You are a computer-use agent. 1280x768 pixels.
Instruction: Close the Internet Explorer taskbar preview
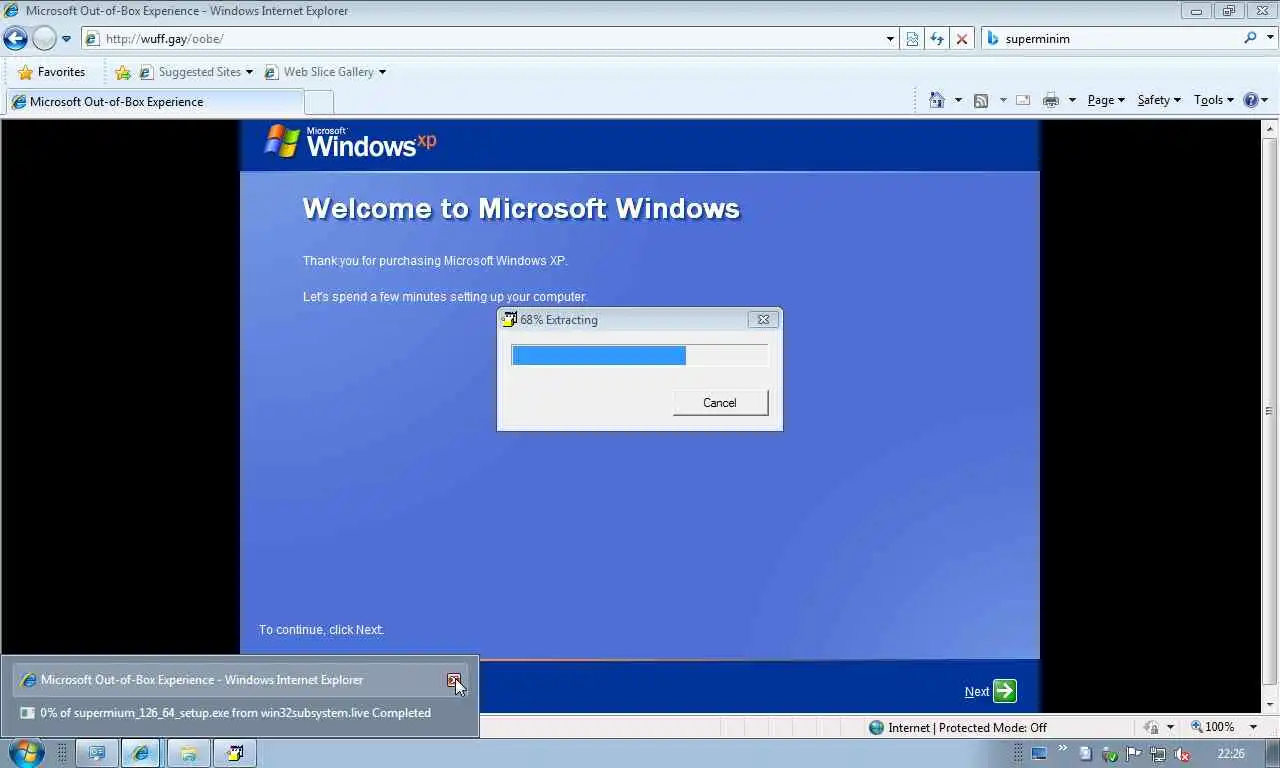[454, 680]
